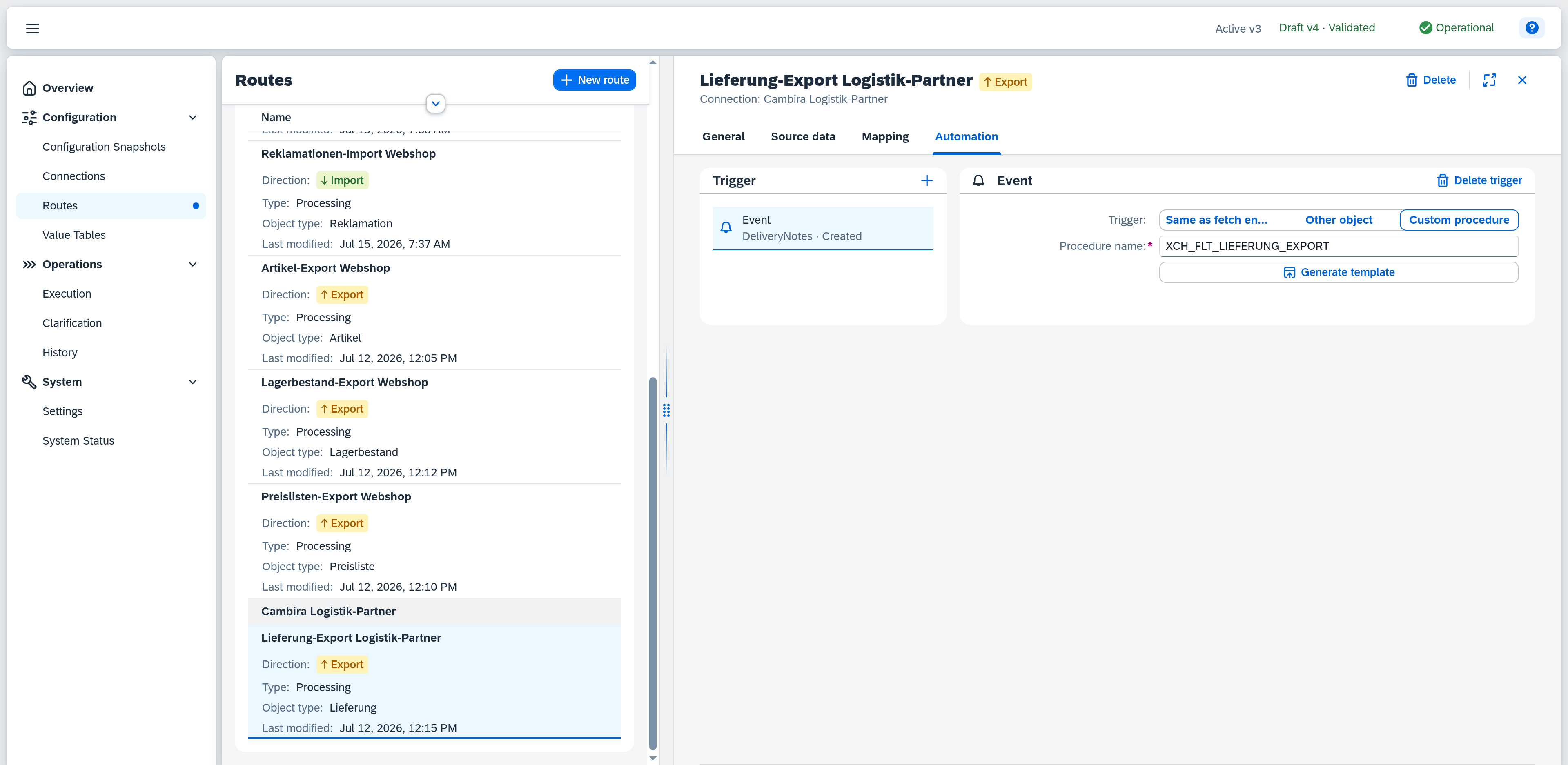Screen dimensions: 1568x765
Task: Select the Automation tab
Action: pos(966,137)
